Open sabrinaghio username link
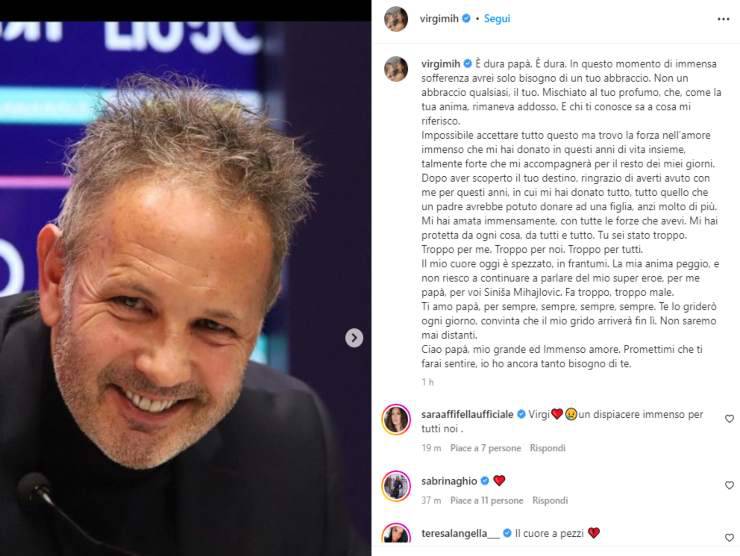Viewport: 740px width, 556px height. (449, 481)
